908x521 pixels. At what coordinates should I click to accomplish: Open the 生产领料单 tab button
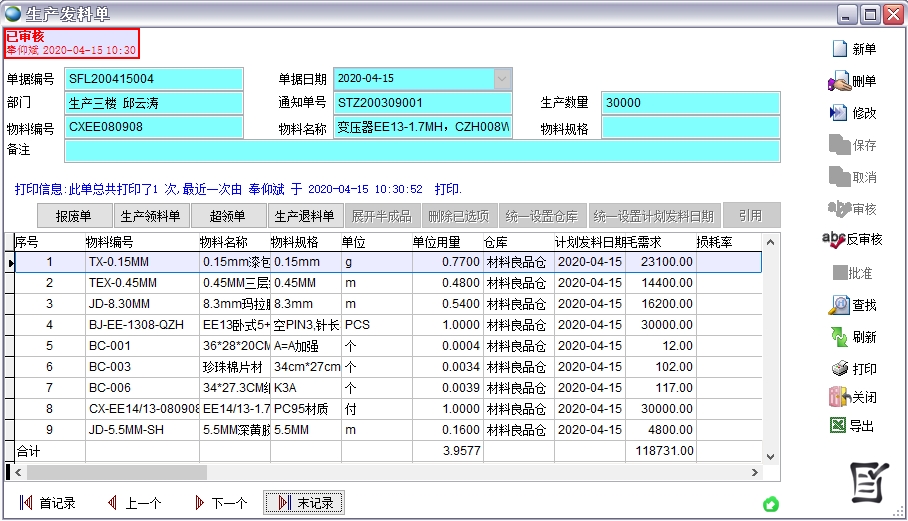tap(150, 215)
